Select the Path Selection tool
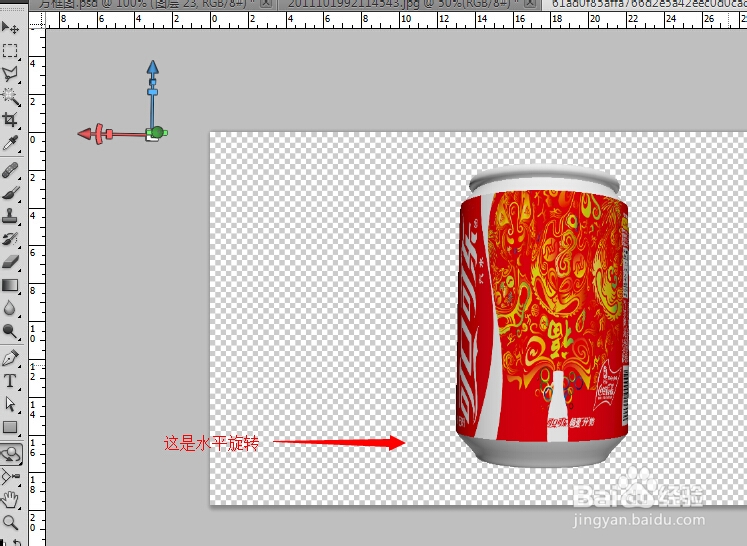747x546 pixels. pyautogui.click(x=10, y=404)
